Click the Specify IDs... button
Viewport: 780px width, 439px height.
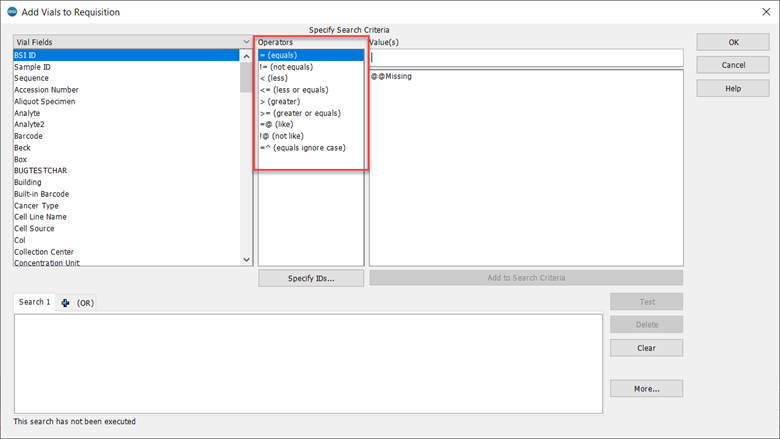311,278
